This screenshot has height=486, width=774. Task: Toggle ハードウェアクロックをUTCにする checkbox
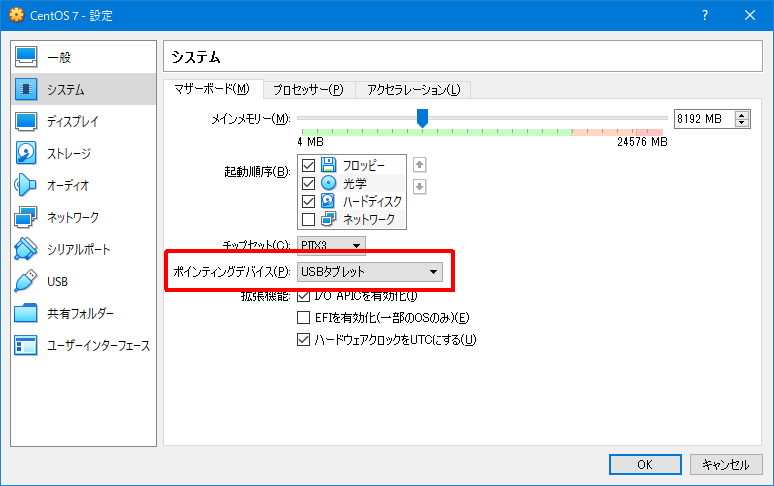[304, 339]
